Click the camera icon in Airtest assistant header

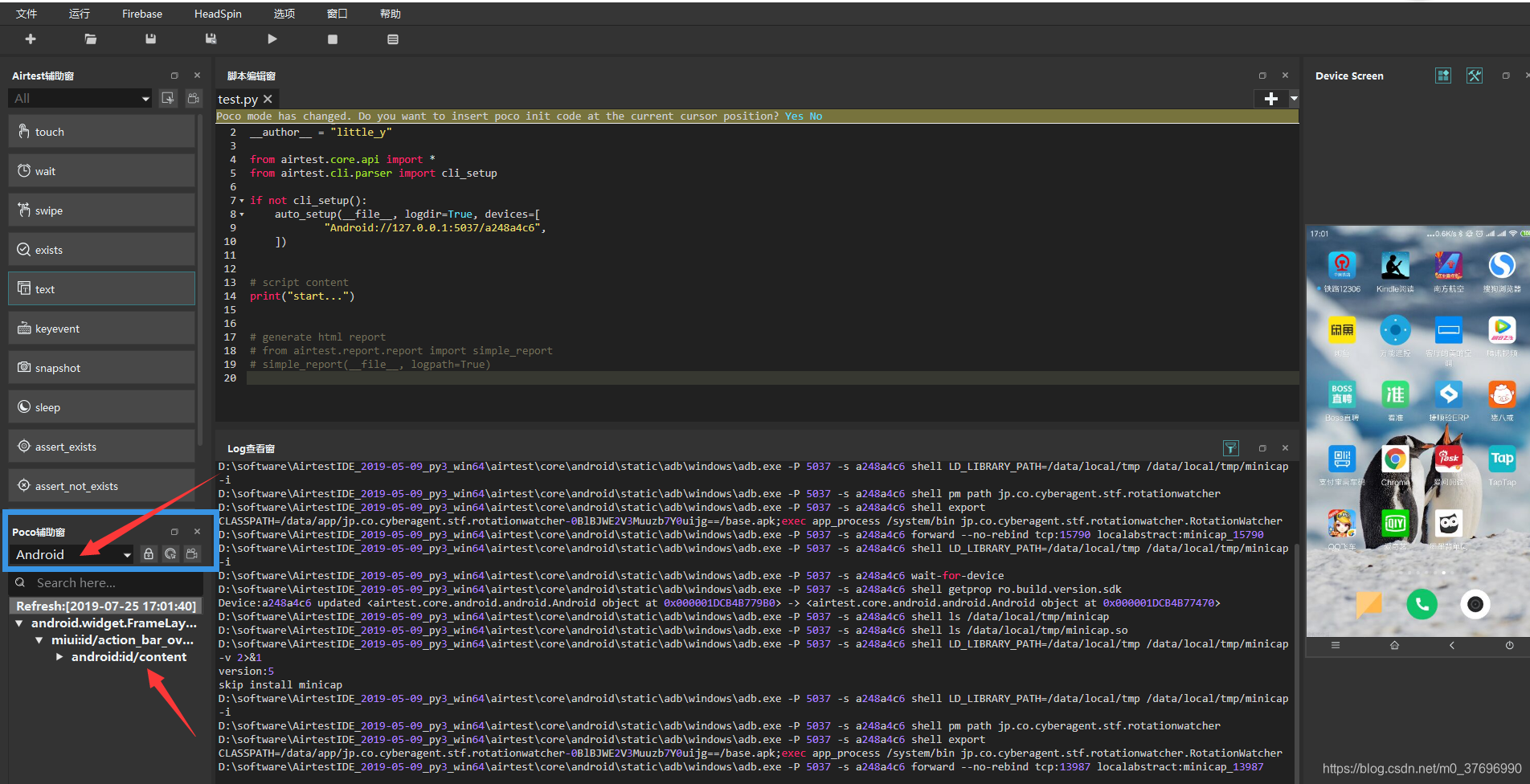(x=194, y=98)
